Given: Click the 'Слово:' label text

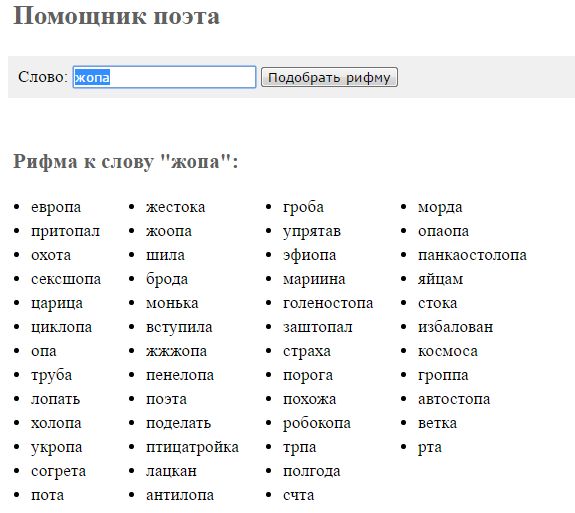Looking at the screenshot, I should click(43, 77).
